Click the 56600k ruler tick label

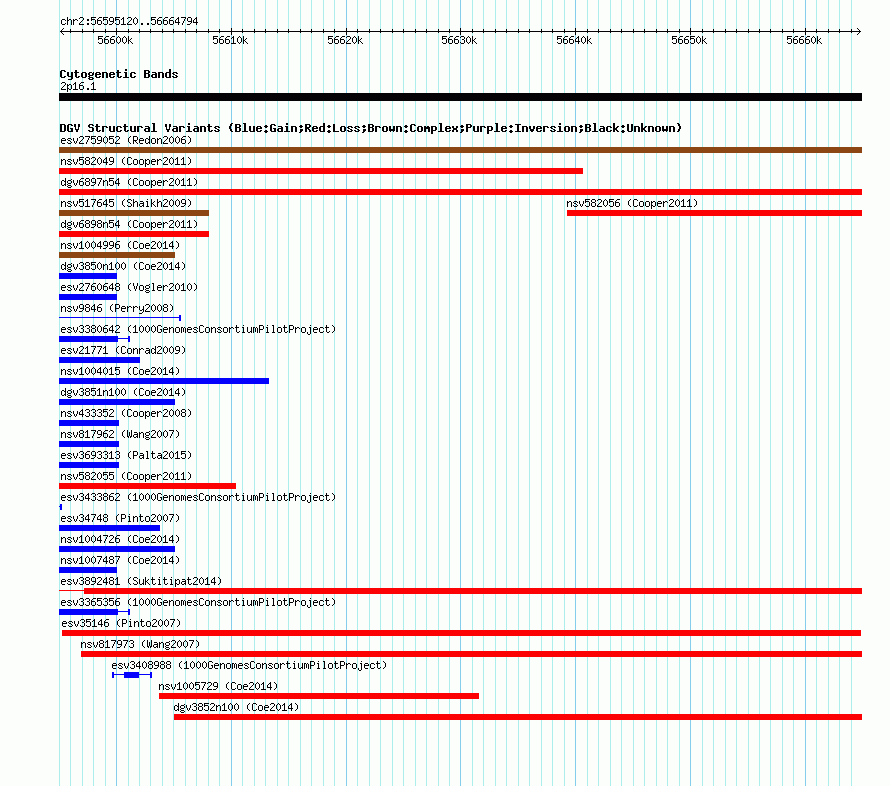(x=115, y=40)
